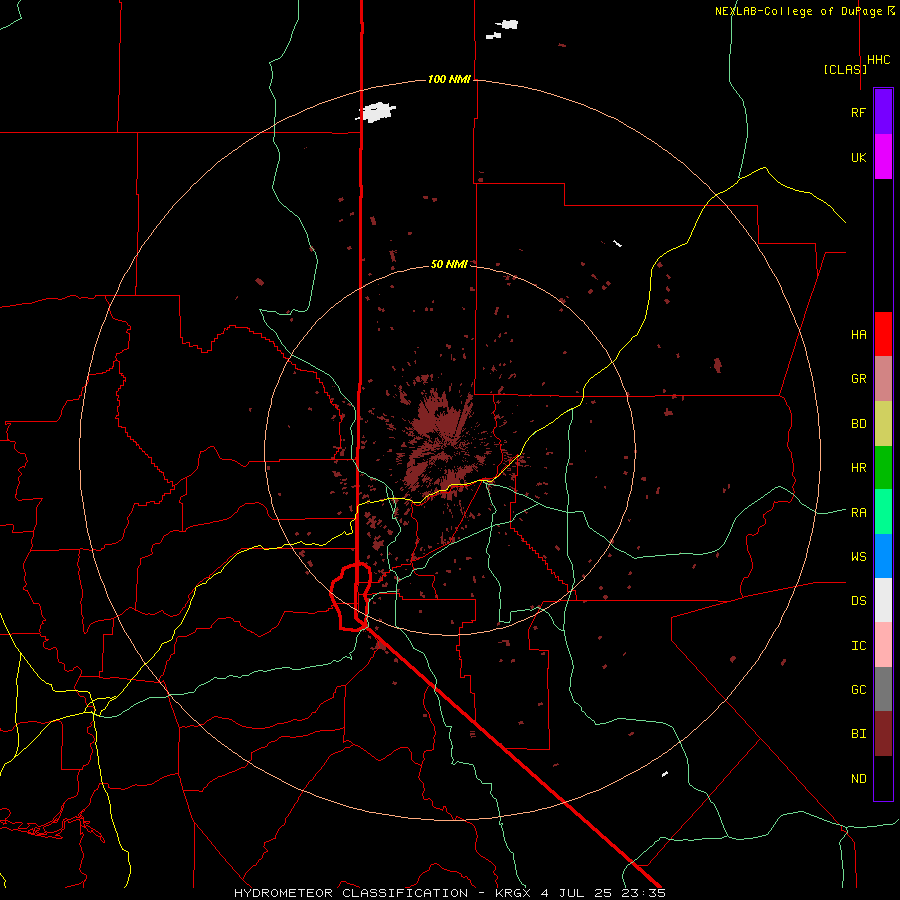Click the RA legend label
900x900 pixels.
(858, 512)
